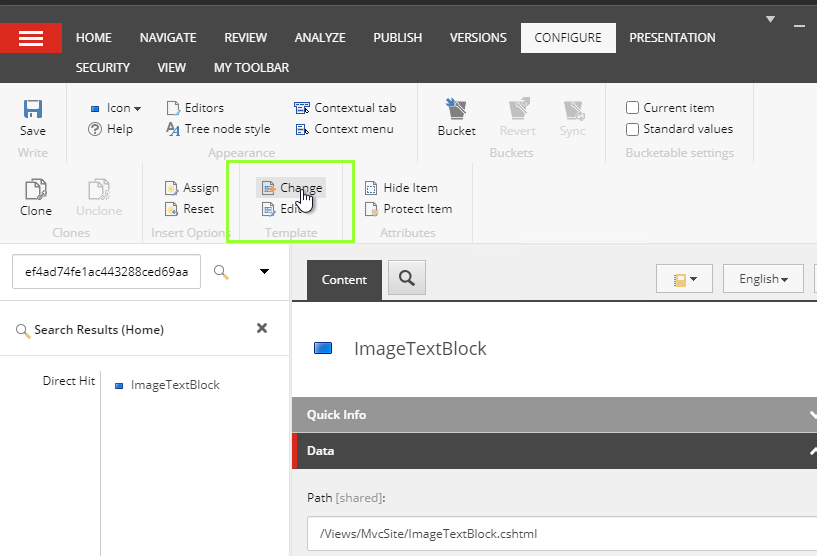Image resolution: width=817 pixels, height=556 pixels.
Task: Click the ImageTextBlock item title
Action: pos(420,349)
